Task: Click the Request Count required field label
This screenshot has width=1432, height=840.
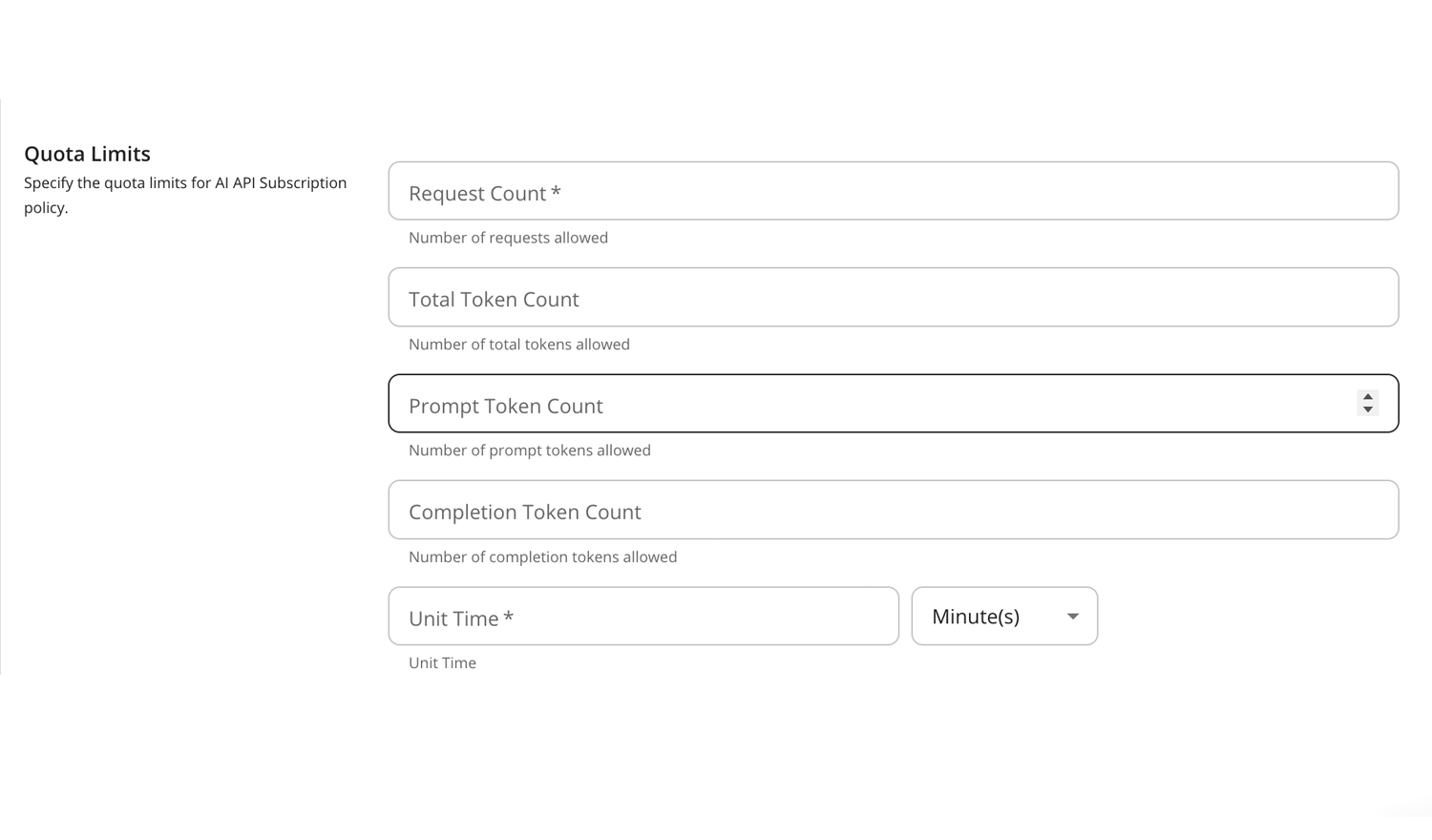Action: pos(485,192)
